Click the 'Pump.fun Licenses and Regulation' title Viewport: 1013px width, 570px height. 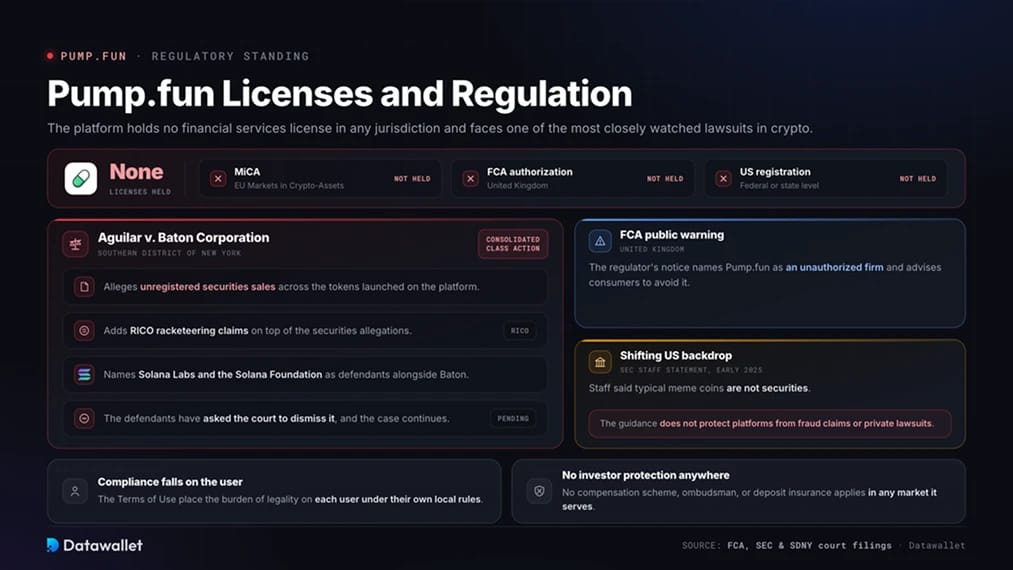pos(340,94)
